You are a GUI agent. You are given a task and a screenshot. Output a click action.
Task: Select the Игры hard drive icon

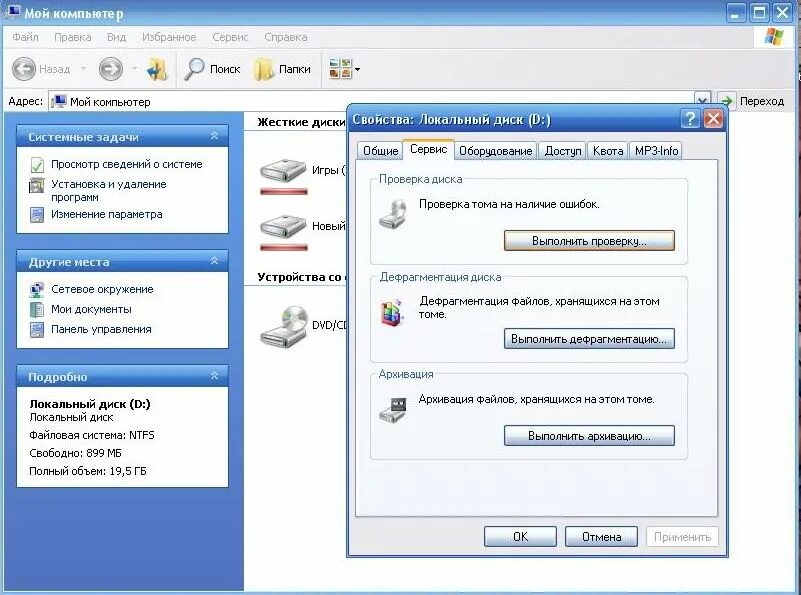click(x=283, y=170)
